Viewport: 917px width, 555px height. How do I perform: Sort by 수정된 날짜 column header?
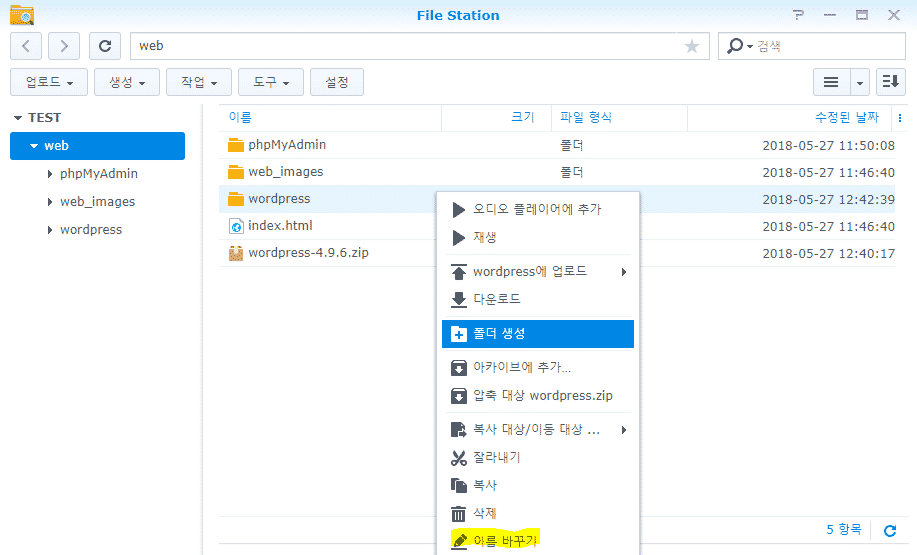pos(790,118)
